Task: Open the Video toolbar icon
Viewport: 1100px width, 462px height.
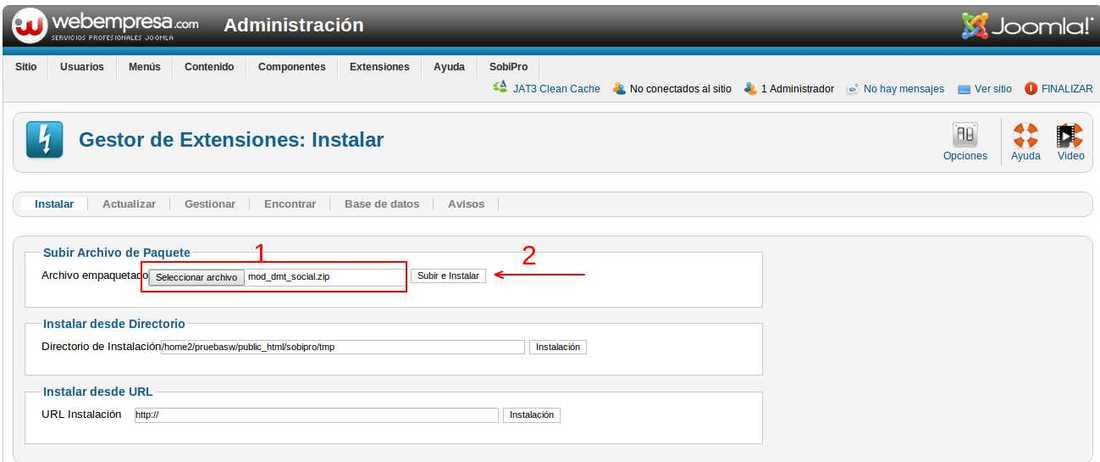Action: tap(1070, 135)
